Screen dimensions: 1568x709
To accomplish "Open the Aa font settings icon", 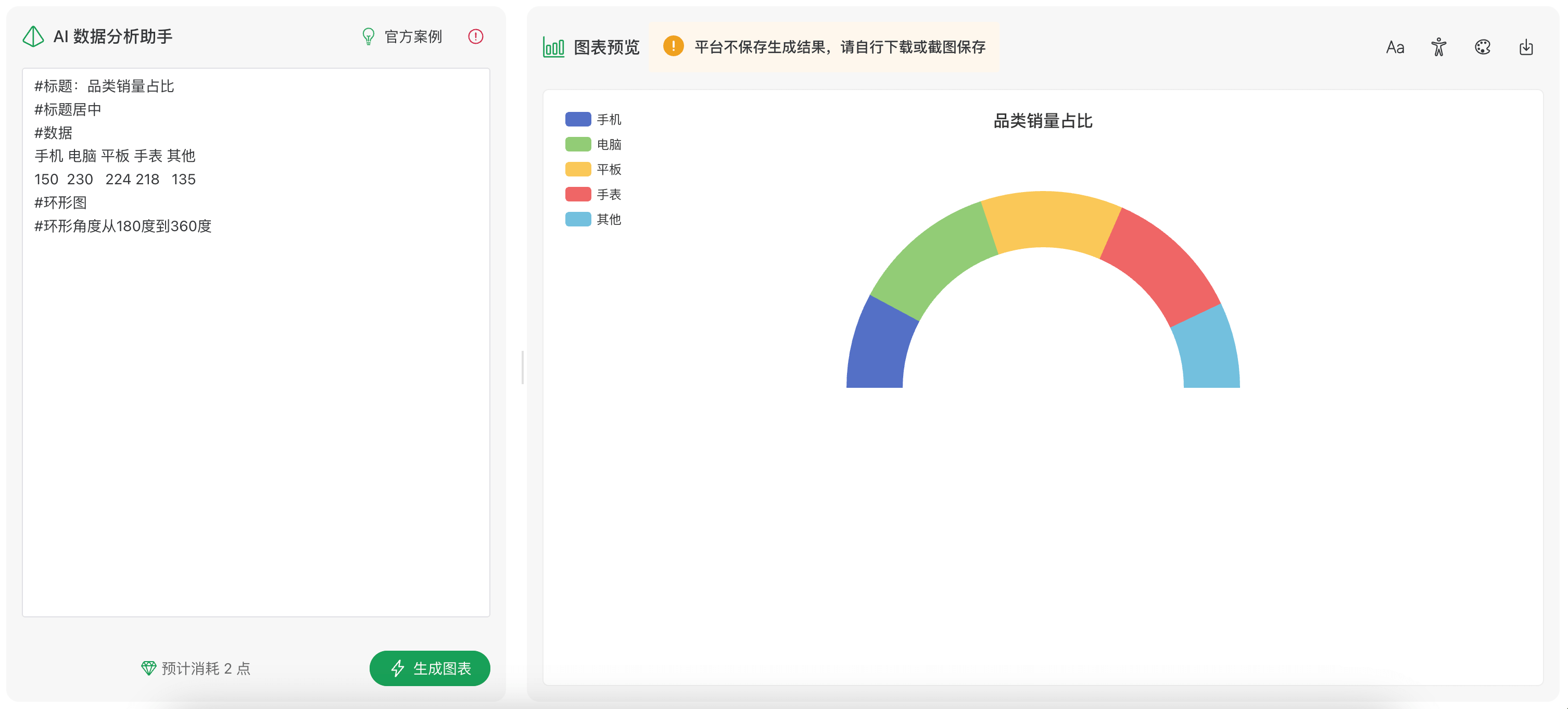I will point(1395,47).
